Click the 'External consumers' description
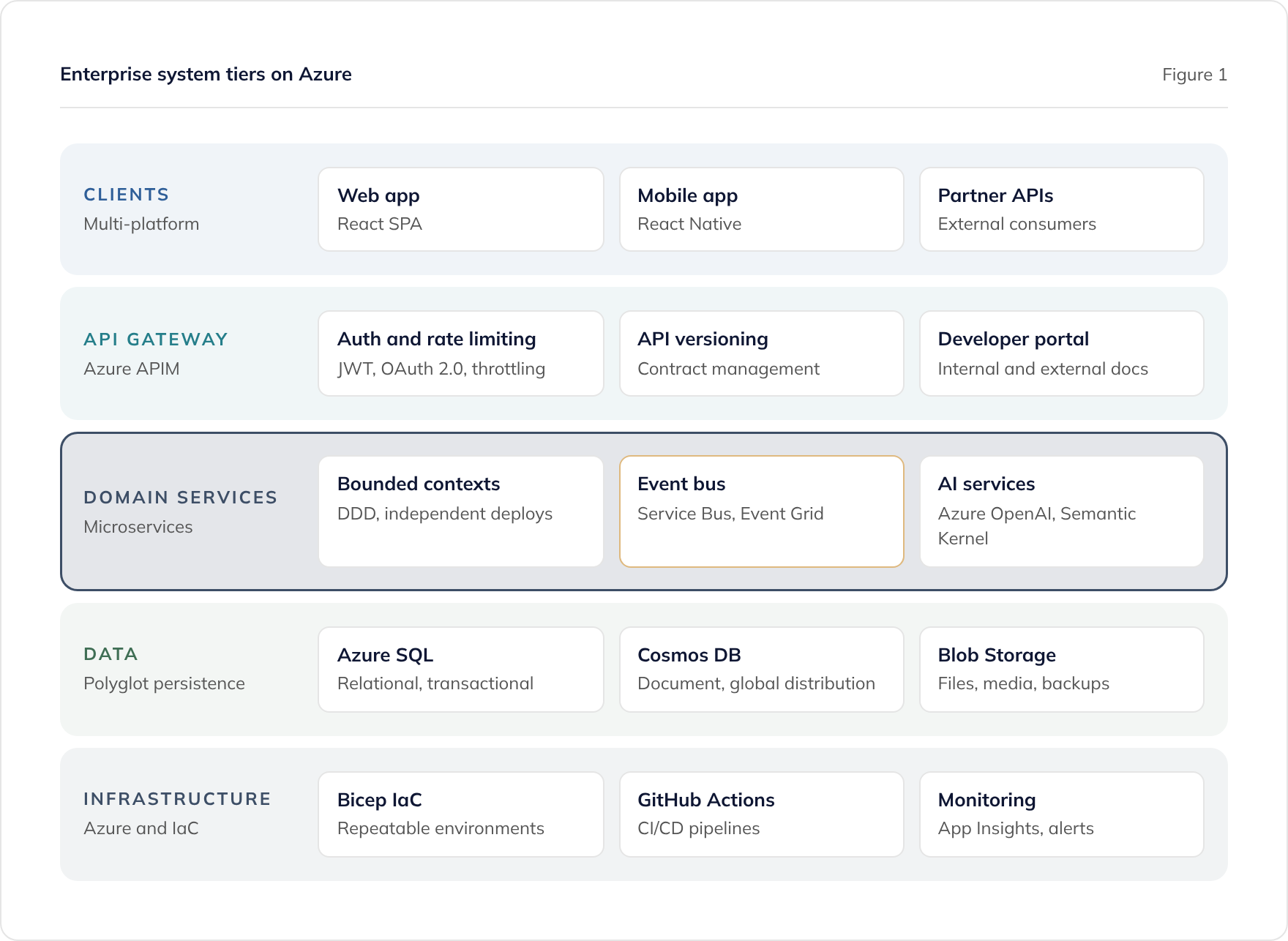 click(1017, 224)
